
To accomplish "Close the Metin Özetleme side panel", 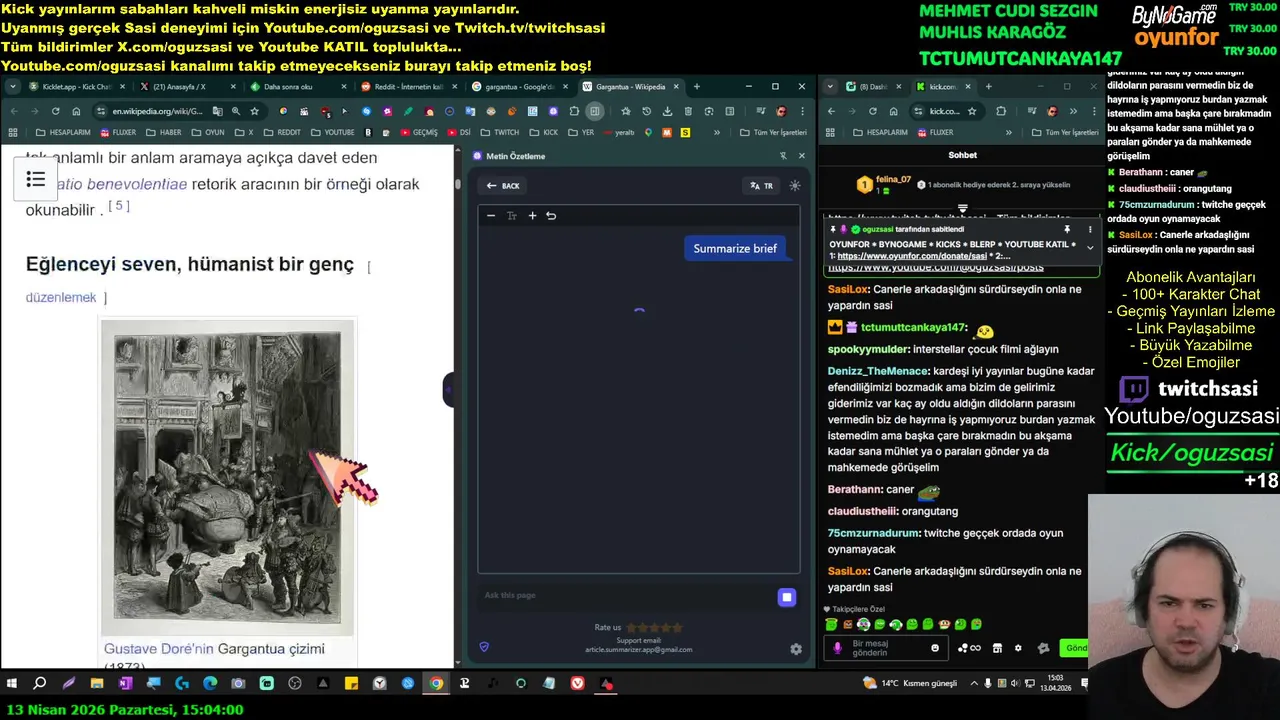I will [x=801, y=156].
